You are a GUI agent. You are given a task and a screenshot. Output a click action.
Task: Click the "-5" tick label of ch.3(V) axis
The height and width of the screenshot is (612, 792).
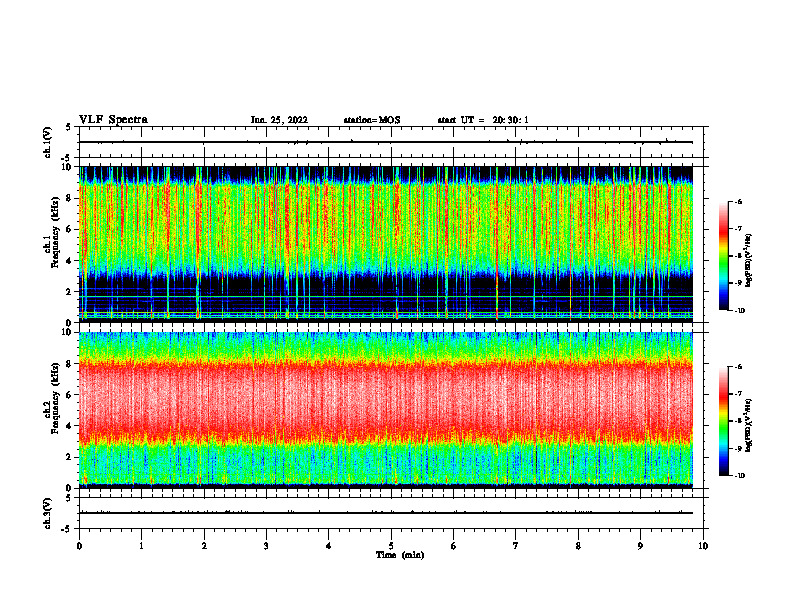pyautogui.click(x=68, y=529)
